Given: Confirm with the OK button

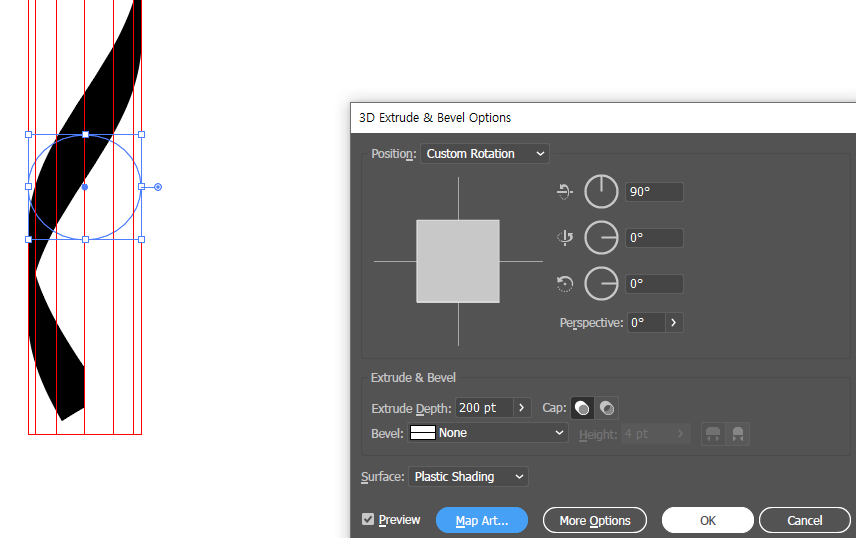Looking at the screenshot, I should point(708,521).
